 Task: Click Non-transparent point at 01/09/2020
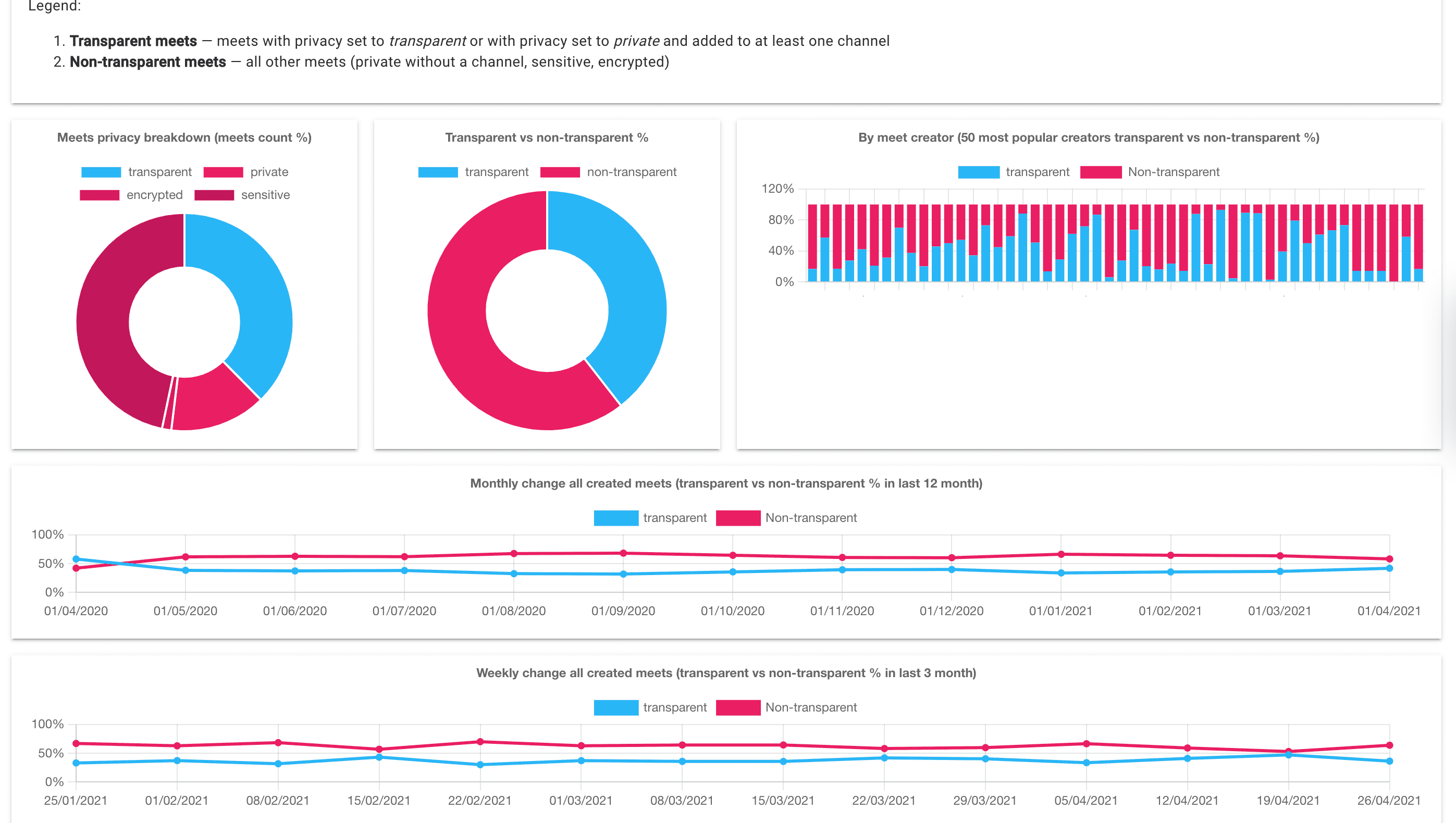pyautogui.click(x=623, y=553)
